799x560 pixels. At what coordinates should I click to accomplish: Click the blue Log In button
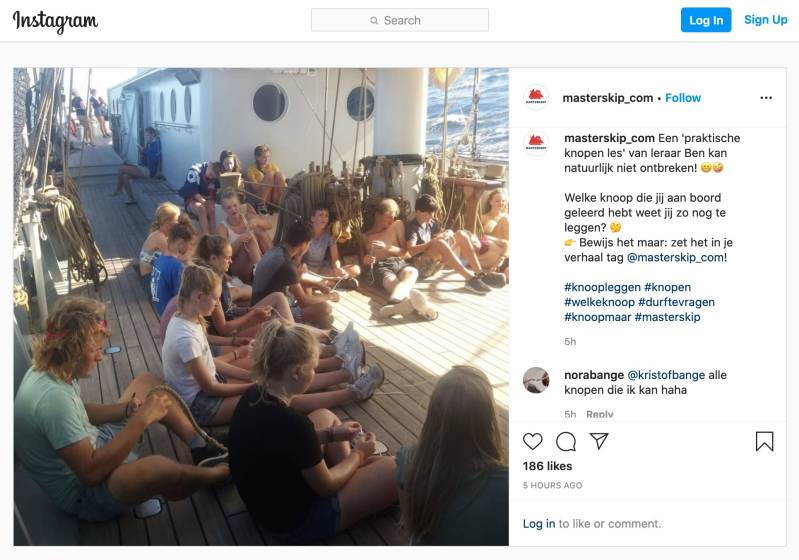point(706,20)
